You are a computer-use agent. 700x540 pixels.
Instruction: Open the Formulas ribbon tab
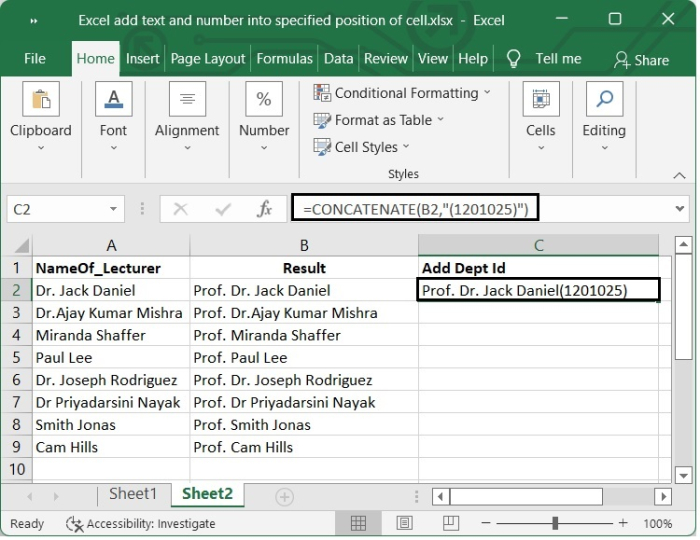pyautogui.click(x=285, y=59)
